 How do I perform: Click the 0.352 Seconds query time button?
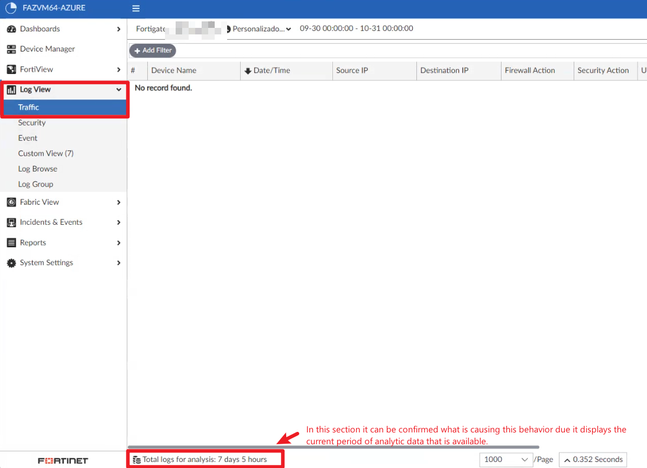click(593, 459)
